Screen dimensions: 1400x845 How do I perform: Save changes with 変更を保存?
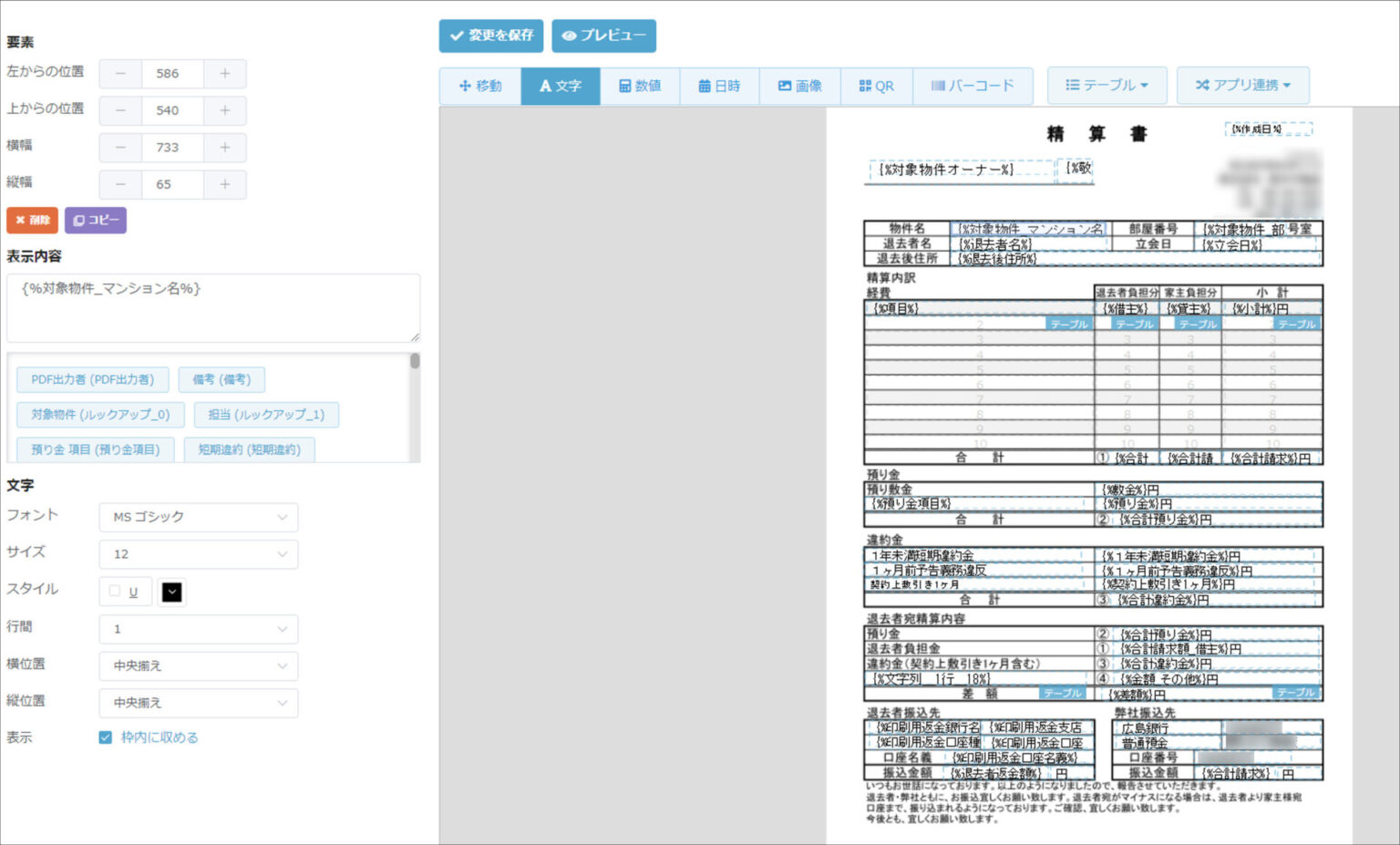(x=490, y=36)
